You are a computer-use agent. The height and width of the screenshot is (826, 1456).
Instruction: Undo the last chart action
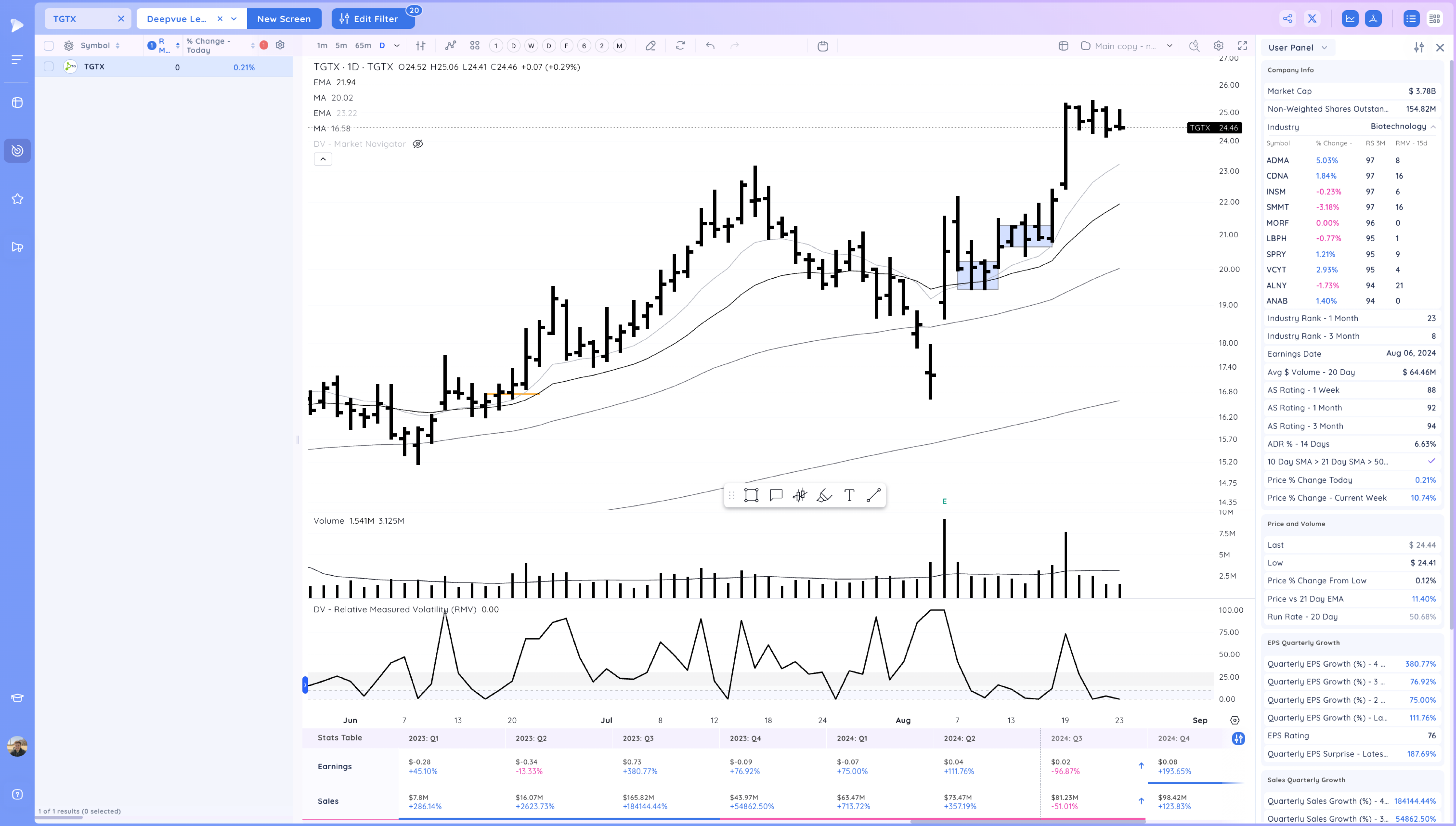[710, 45]
